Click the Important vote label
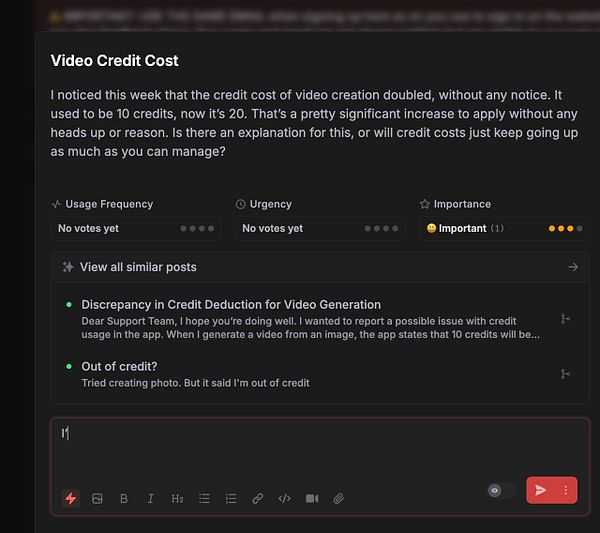Screen dimensions: 600x533 point(462,228)
